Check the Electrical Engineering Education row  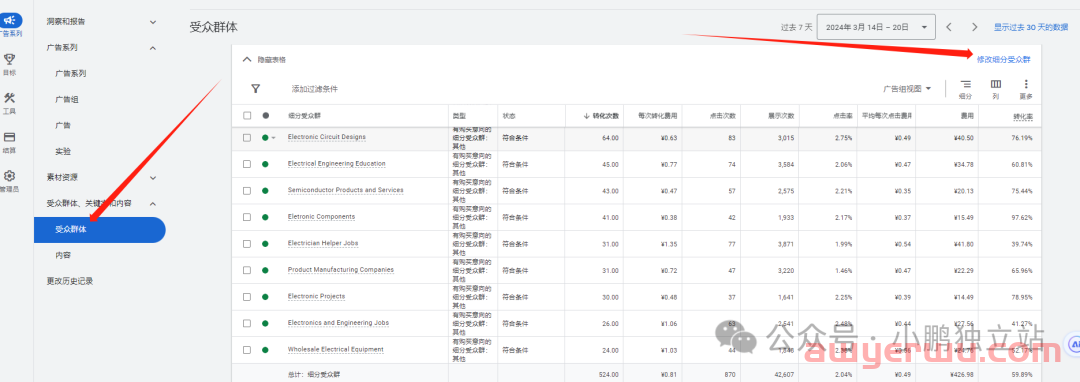point(247,164)
